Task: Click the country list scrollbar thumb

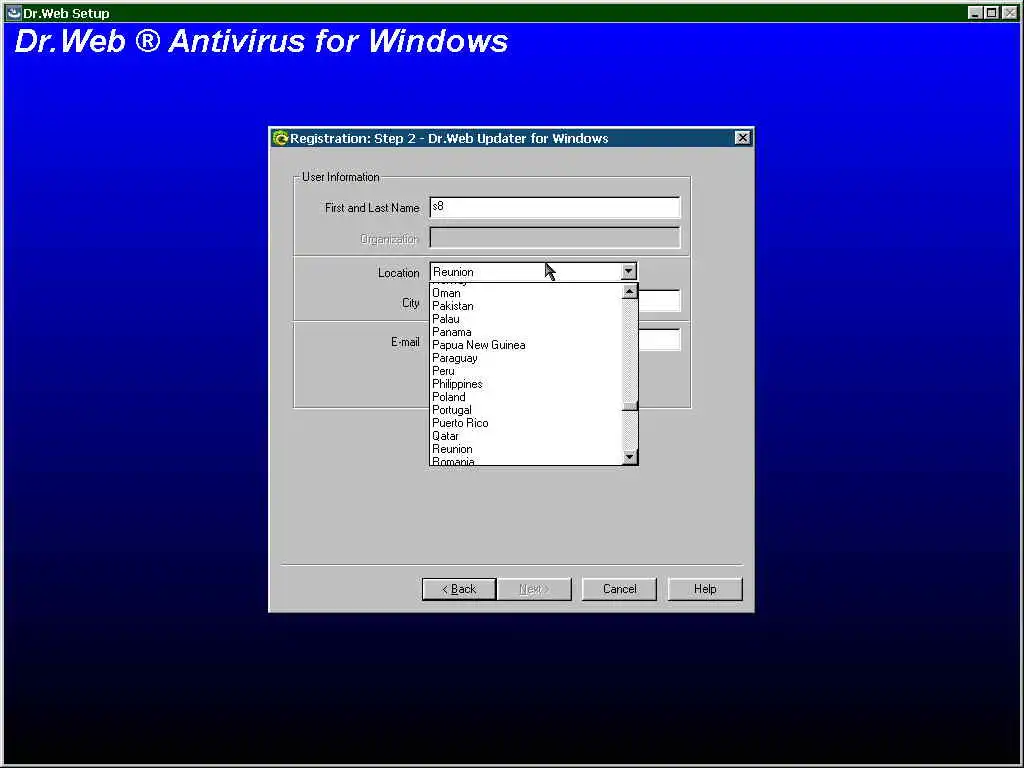Action: pos(630,406)
